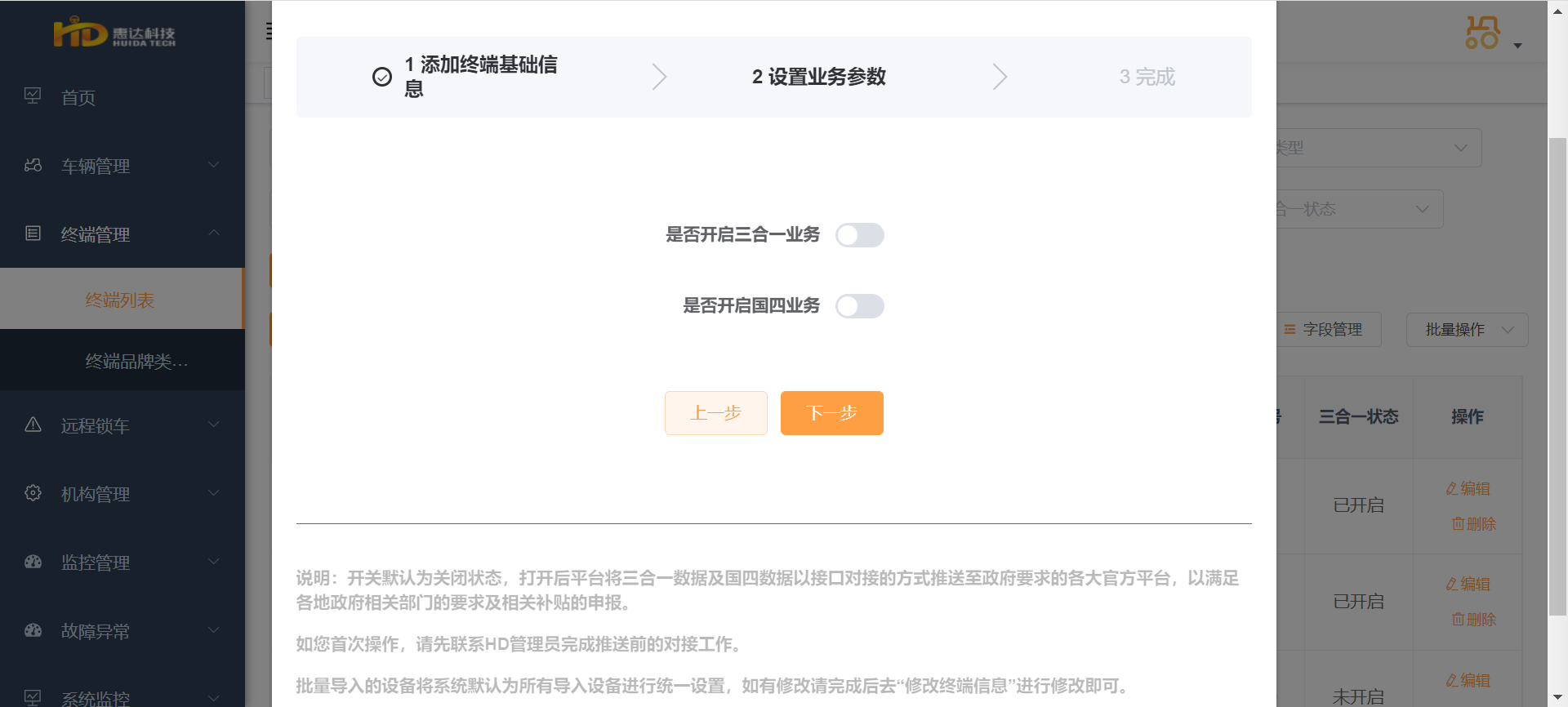The width and height of the screenshot is (1568, 707).
Task: Click the 车辆管理 vehicle icon
Action: pos(33,165)
